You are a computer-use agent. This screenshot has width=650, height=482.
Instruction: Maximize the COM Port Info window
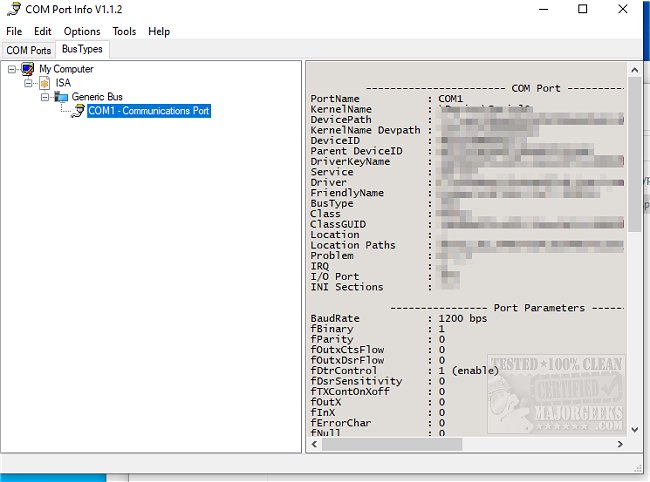pyautogui.click(x=582, y=9)
